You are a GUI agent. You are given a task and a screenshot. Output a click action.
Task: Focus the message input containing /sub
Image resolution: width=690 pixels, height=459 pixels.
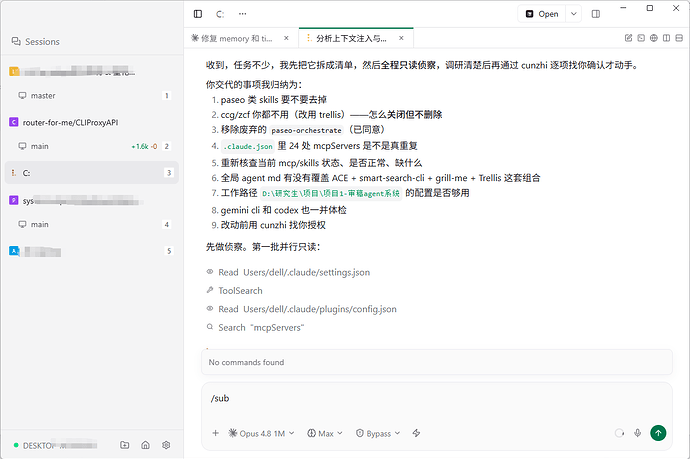(437, 399)
